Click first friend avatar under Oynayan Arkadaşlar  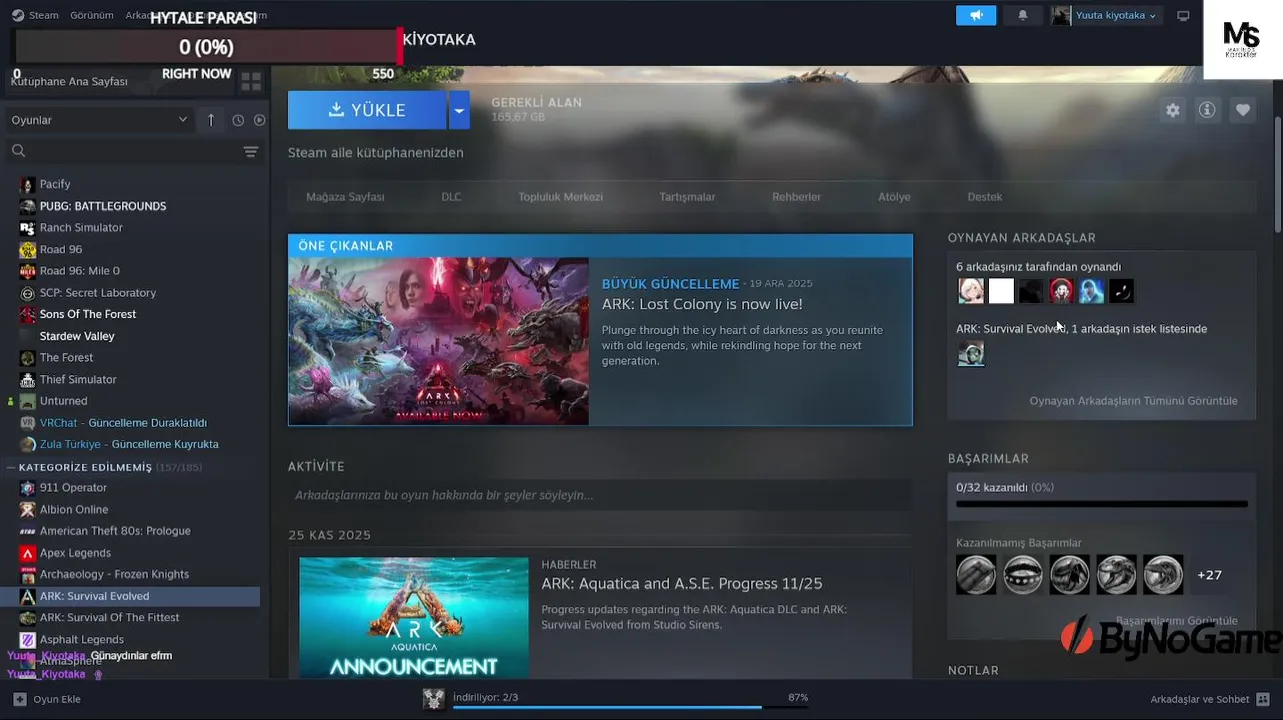[970, 291]
